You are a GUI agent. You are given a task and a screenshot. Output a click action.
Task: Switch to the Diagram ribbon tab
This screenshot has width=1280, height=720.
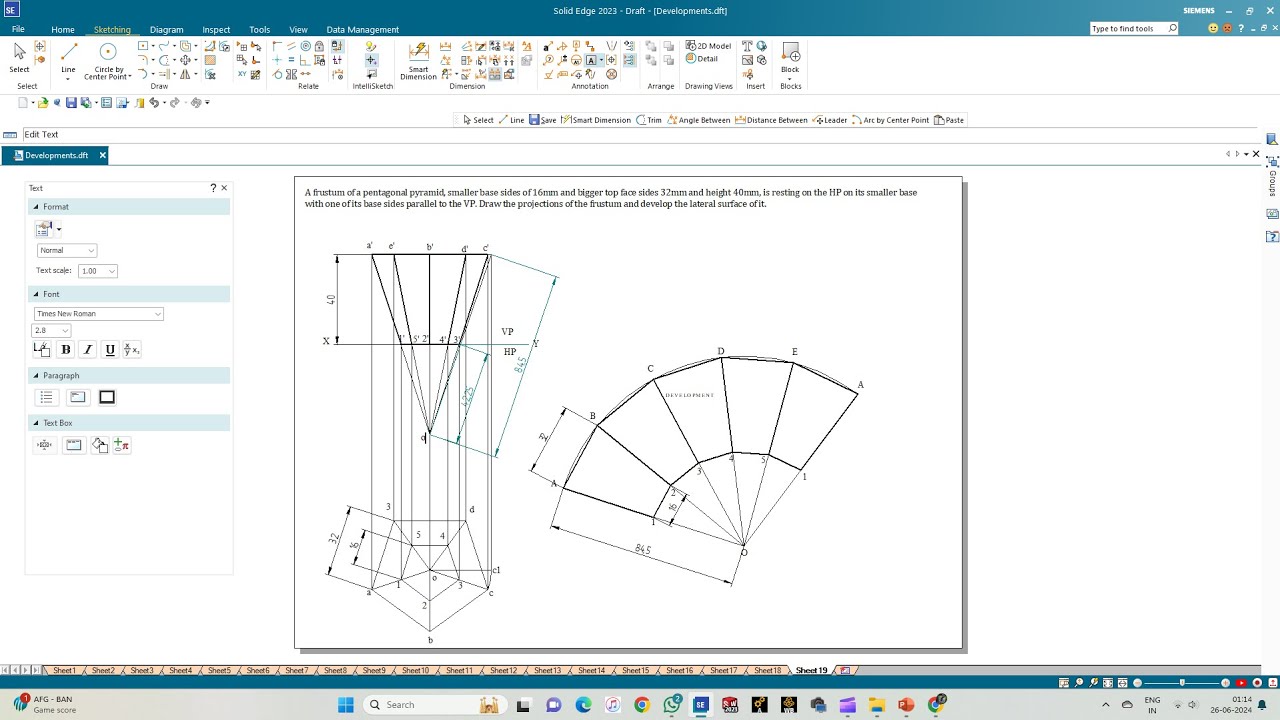pos(166,30)
